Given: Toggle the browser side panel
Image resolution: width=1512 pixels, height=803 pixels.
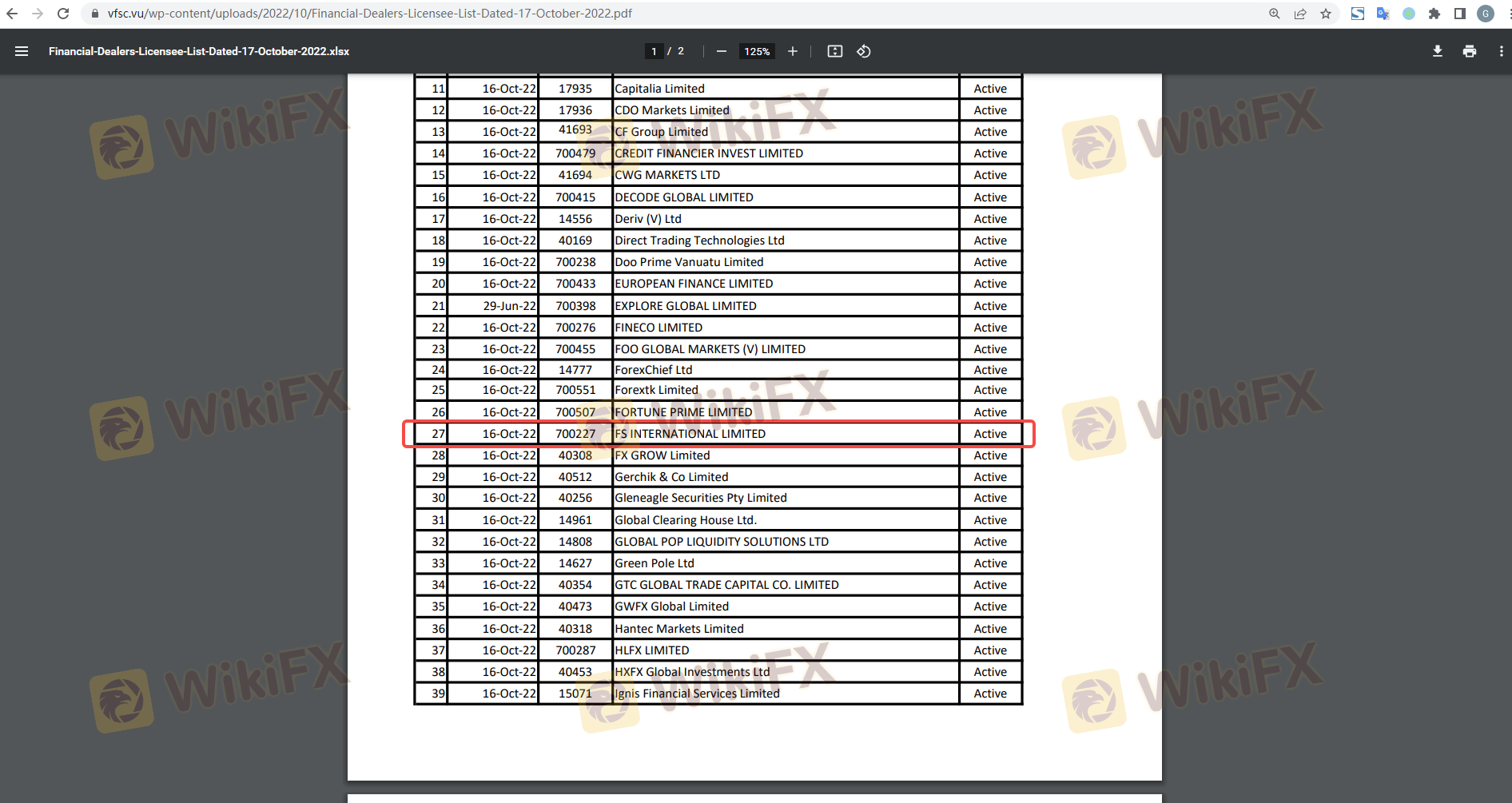Looking at the screenshot, I should (1459, 14).
